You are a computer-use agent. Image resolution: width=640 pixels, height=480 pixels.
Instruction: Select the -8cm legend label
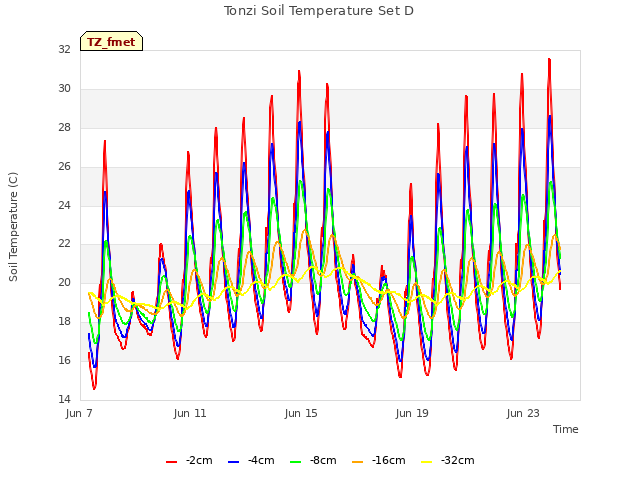pyautogui.click(x=323, y=460)
